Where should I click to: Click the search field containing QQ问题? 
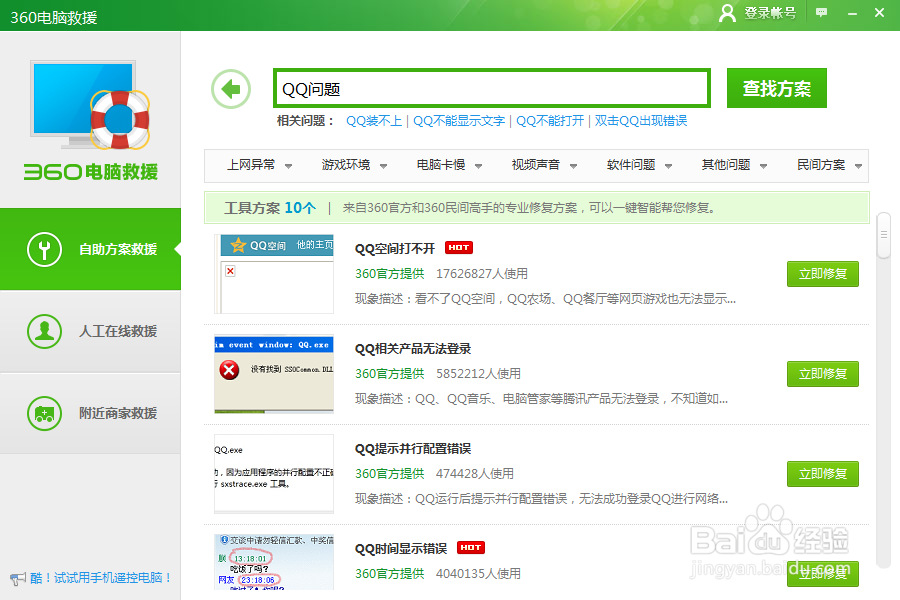coord(492,88)
